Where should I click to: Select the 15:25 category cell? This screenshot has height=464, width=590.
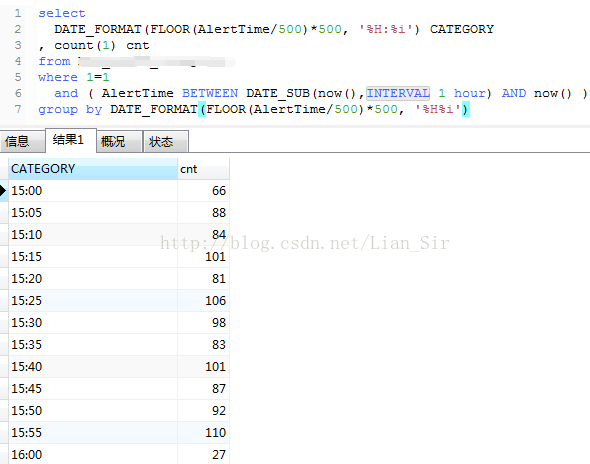click(93, 301)
